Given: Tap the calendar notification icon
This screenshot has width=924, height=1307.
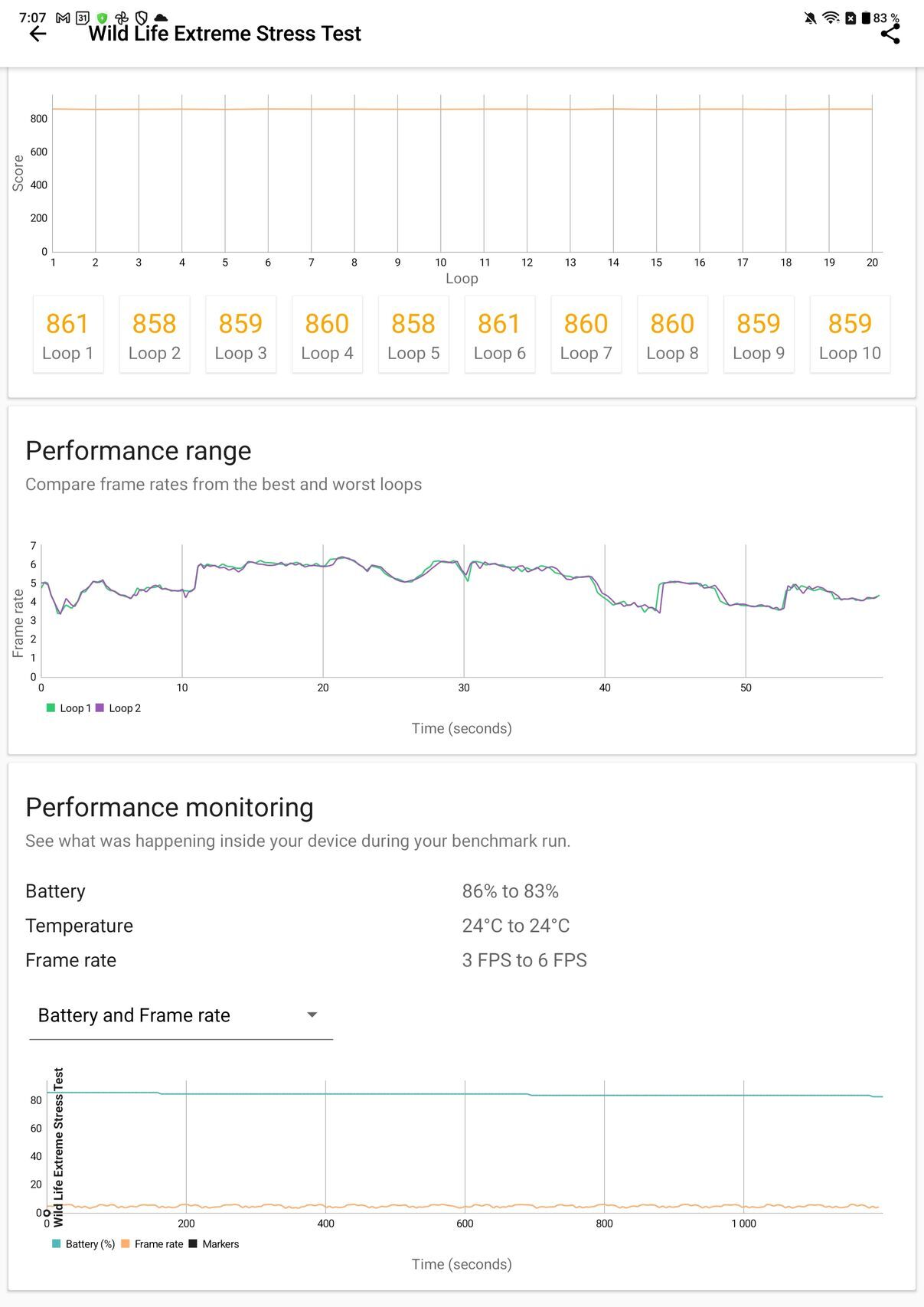Looking at the screenshot, I should 83,18.
